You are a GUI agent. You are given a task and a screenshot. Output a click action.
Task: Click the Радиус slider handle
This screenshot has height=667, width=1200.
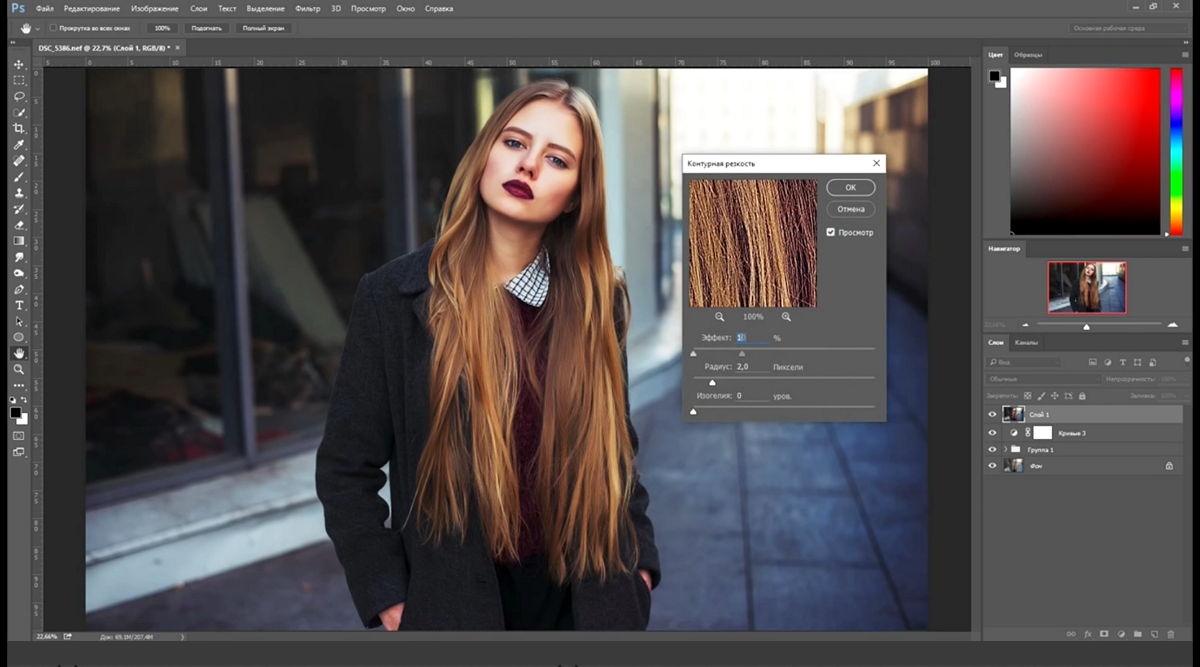pos(712,382)
